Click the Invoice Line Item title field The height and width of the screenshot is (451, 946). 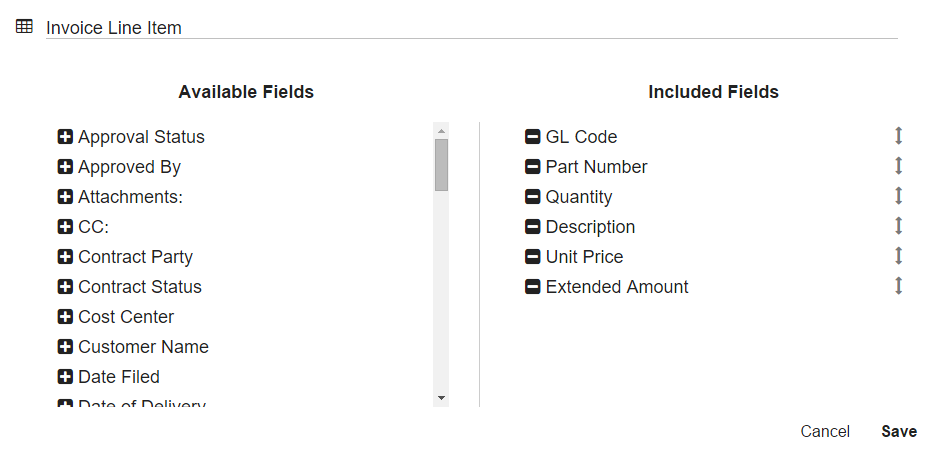tap(470, 28)
